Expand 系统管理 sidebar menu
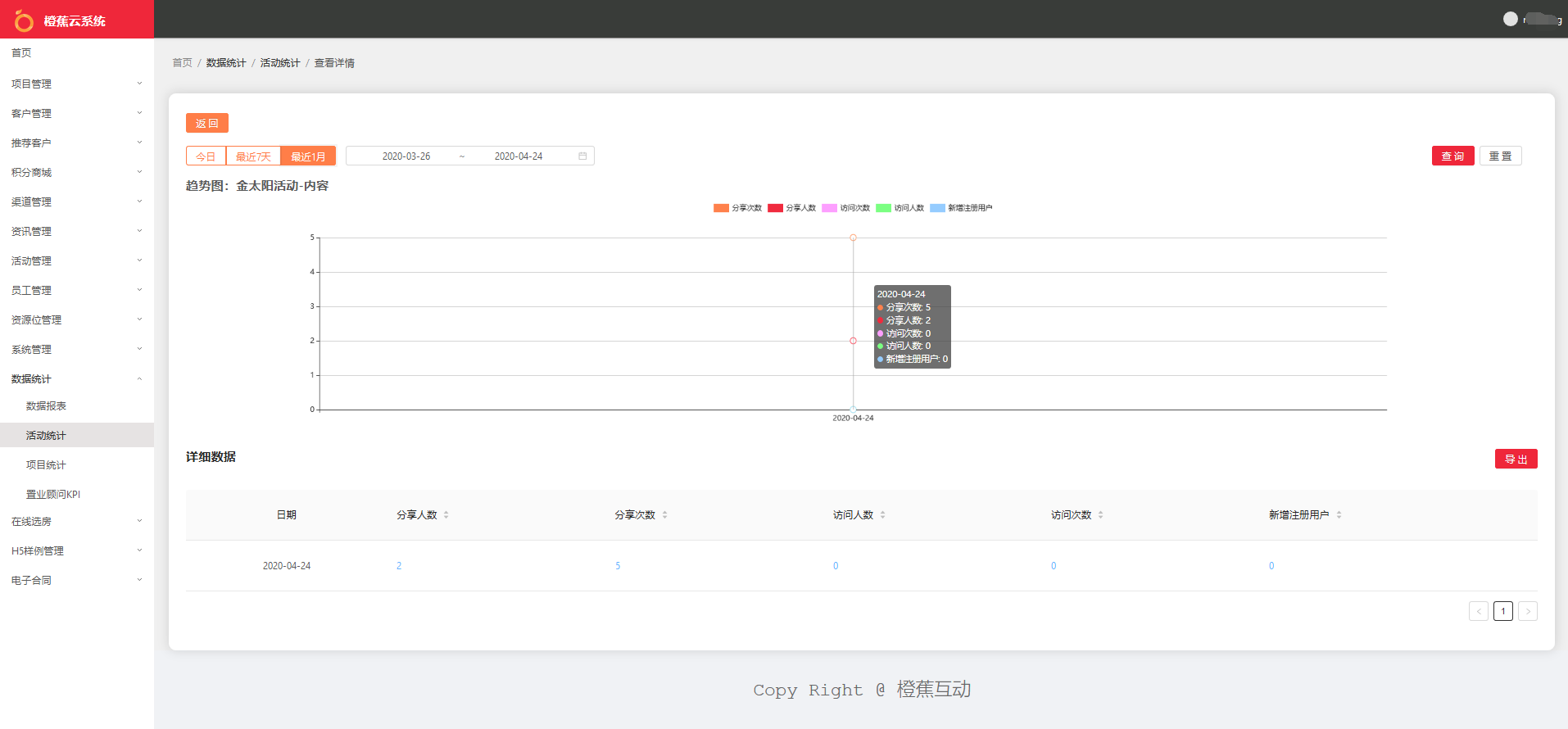Screen dimensions: 1568x729 click(77, 349)
